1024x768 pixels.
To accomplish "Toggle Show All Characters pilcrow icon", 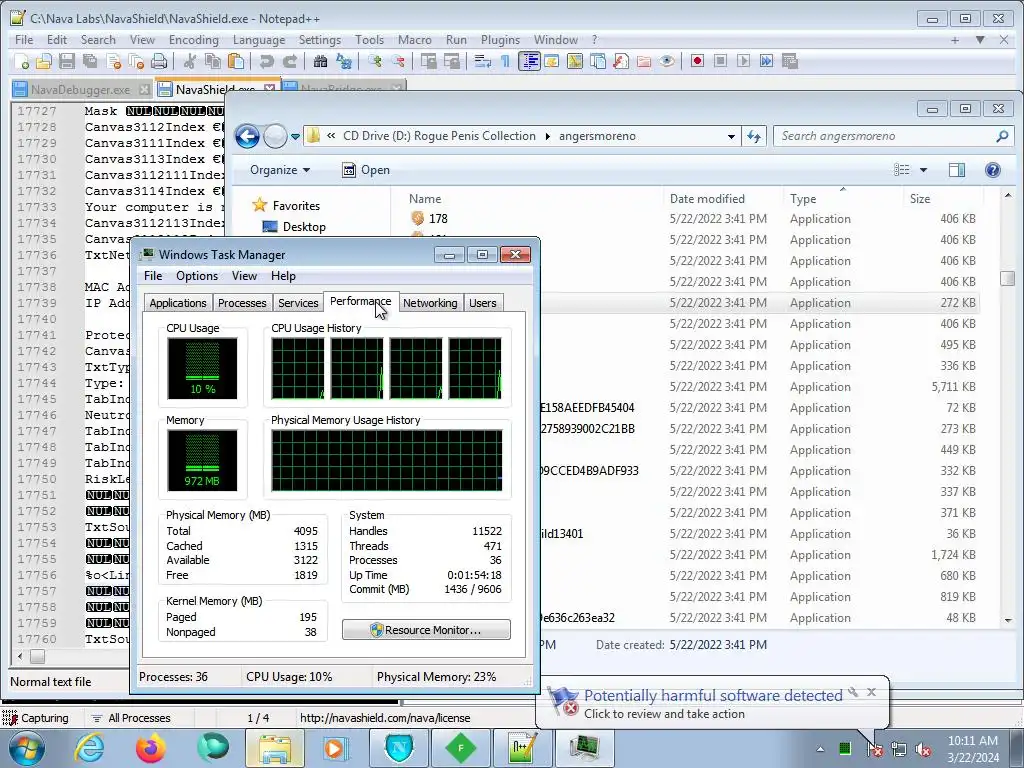I will 505,61.
